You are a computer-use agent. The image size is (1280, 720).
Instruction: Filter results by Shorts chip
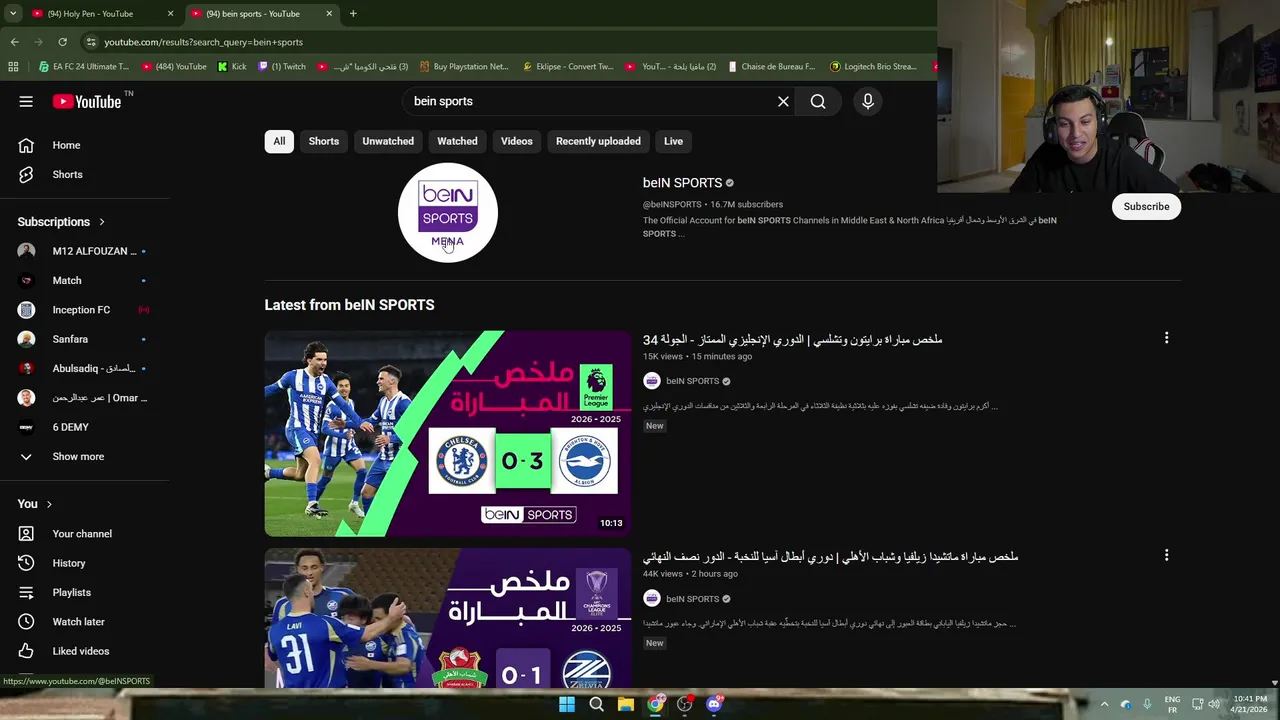323,141
